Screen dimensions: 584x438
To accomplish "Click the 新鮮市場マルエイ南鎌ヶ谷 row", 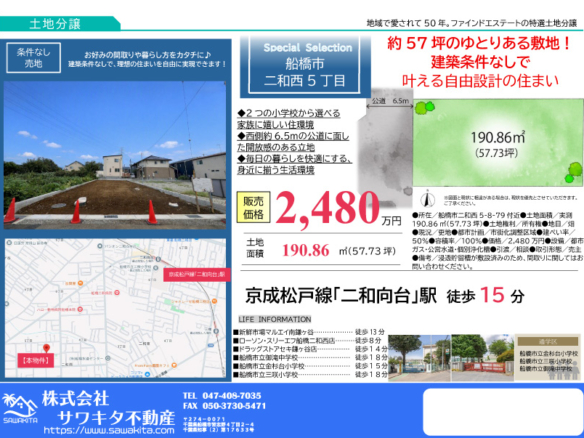I will tap(310, 332).
